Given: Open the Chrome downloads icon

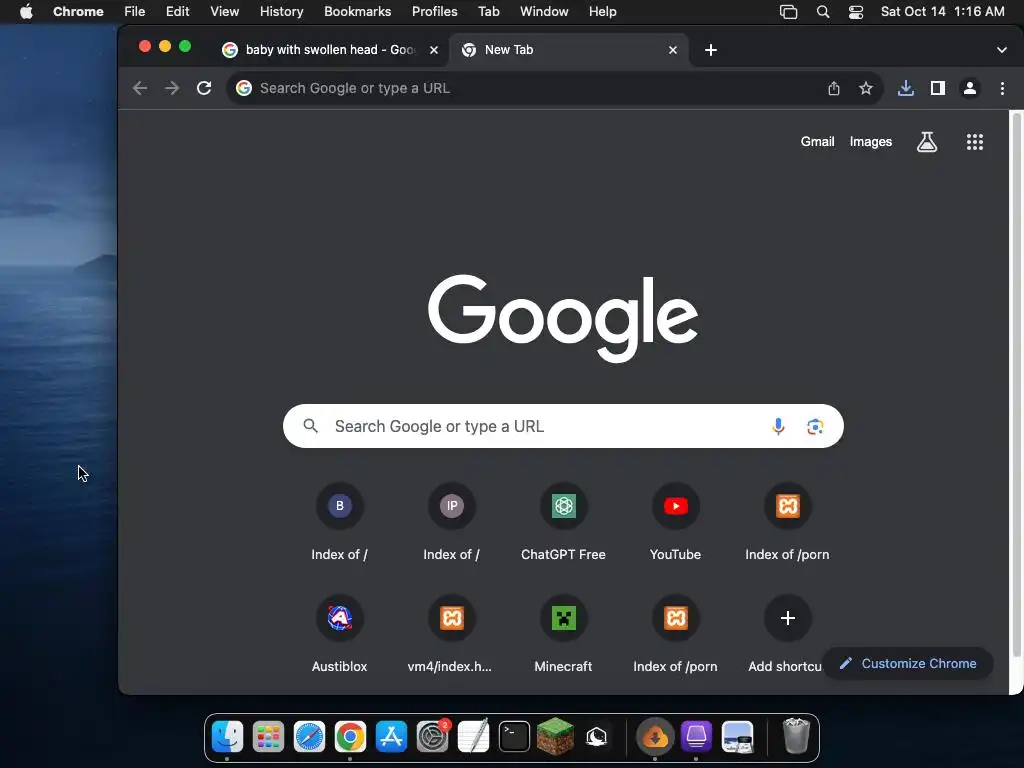Looking at the screenshot, I should click(x=905, y=88).
